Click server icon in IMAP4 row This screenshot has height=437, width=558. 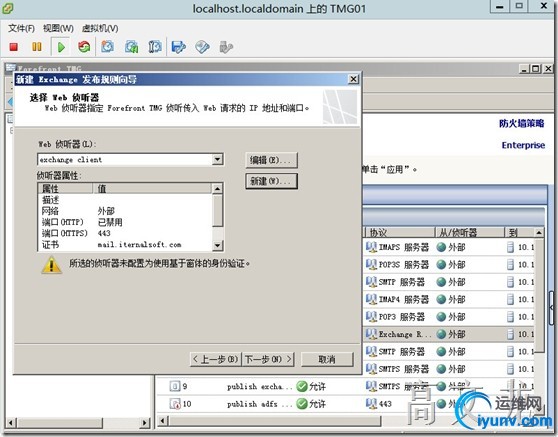[510, 299]
